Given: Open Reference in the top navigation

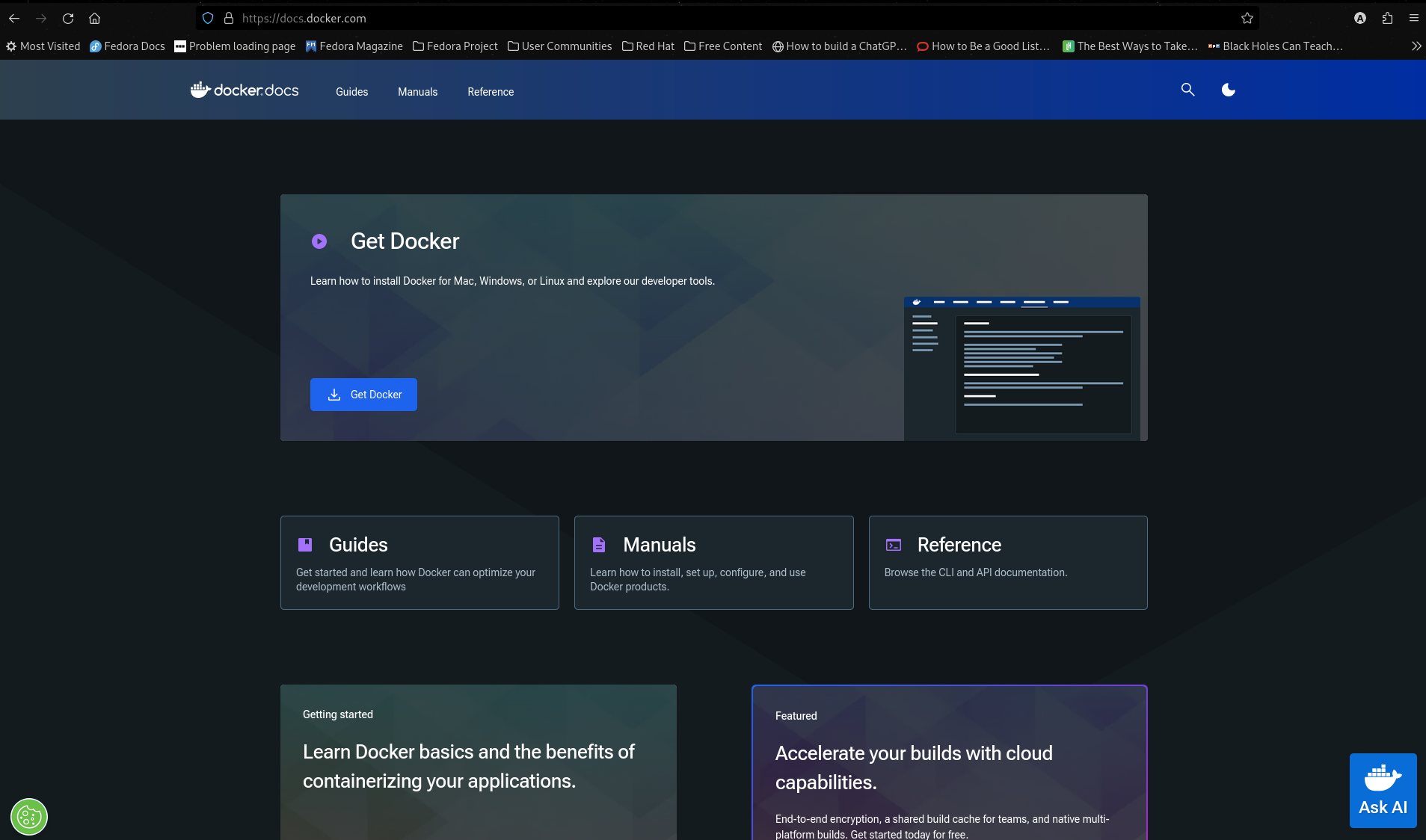Looking at the screenshot, I should (x=491, y=92).
